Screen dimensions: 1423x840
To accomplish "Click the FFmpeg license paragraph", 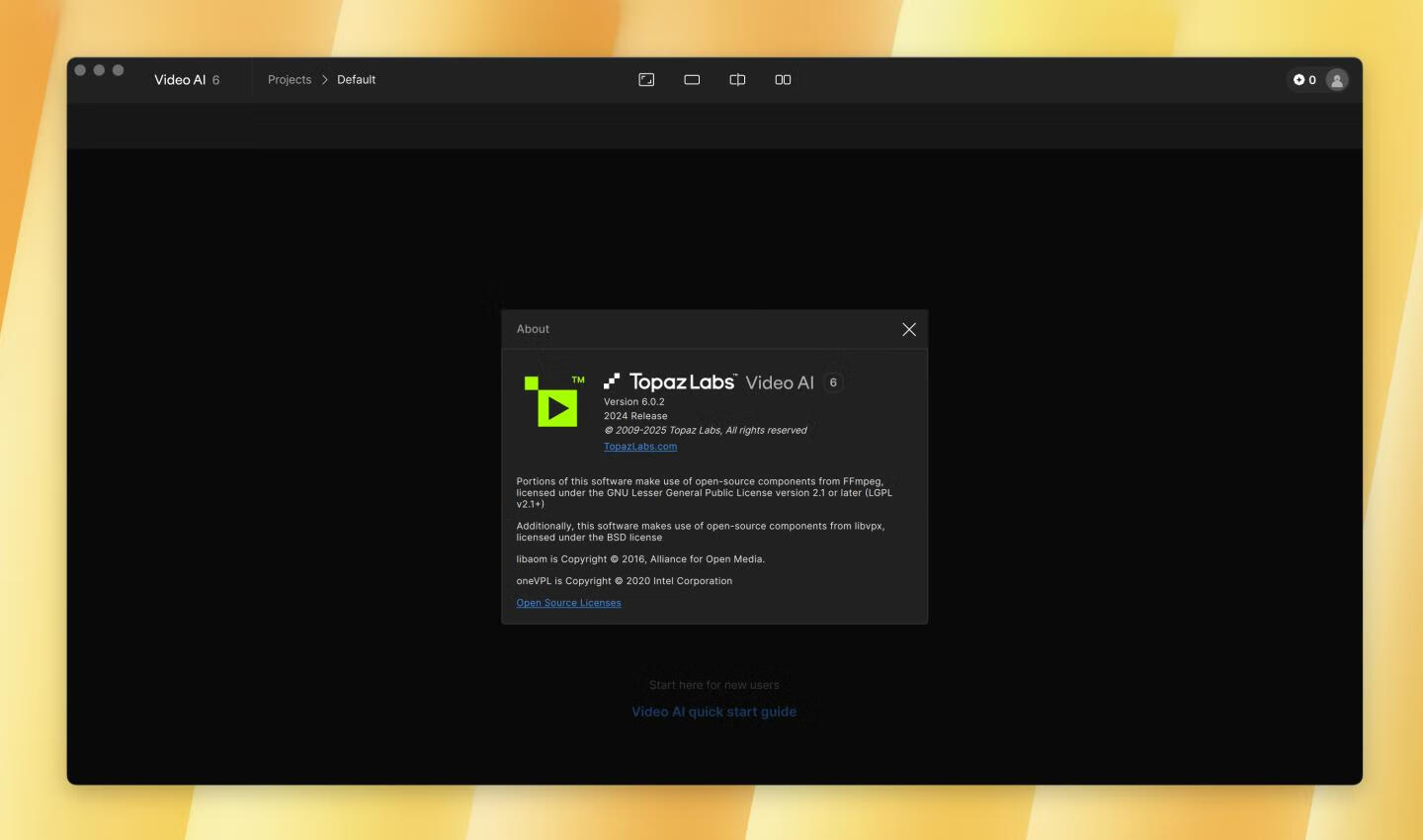I will [705, 492].
